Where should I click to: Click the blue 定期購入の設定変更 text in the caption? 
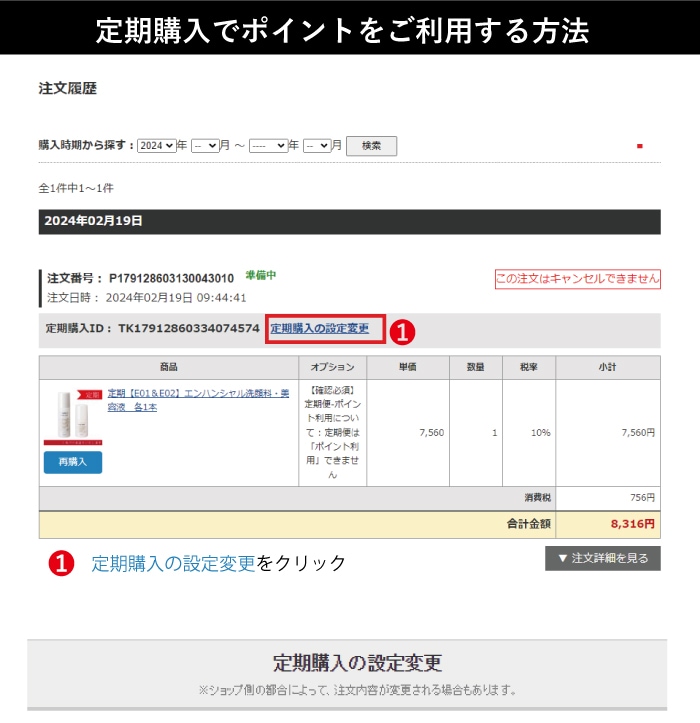(x=173, y=563)
